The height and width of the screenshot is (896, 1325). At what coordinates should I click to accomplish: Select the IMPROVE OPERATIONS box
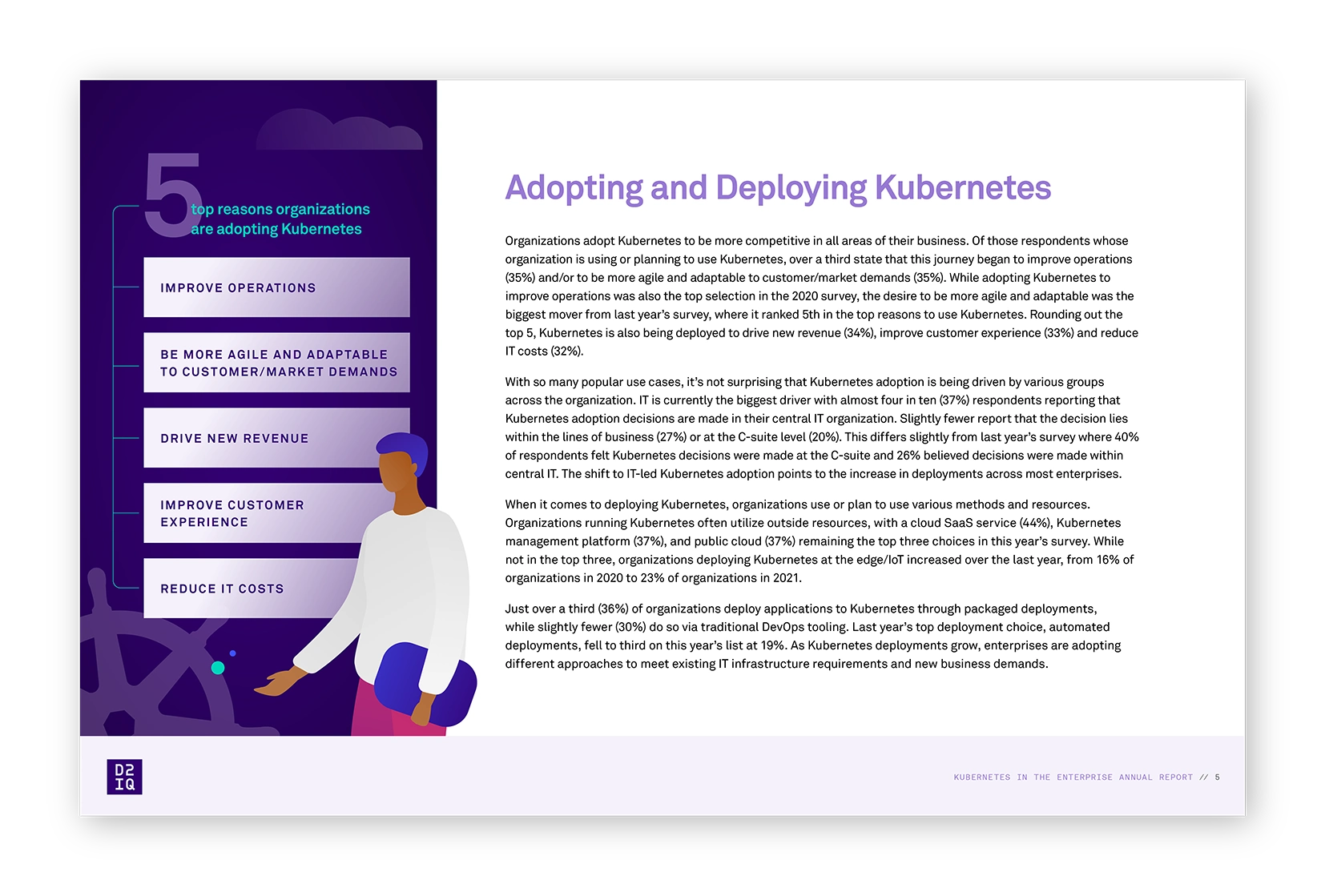pos(276,287)
